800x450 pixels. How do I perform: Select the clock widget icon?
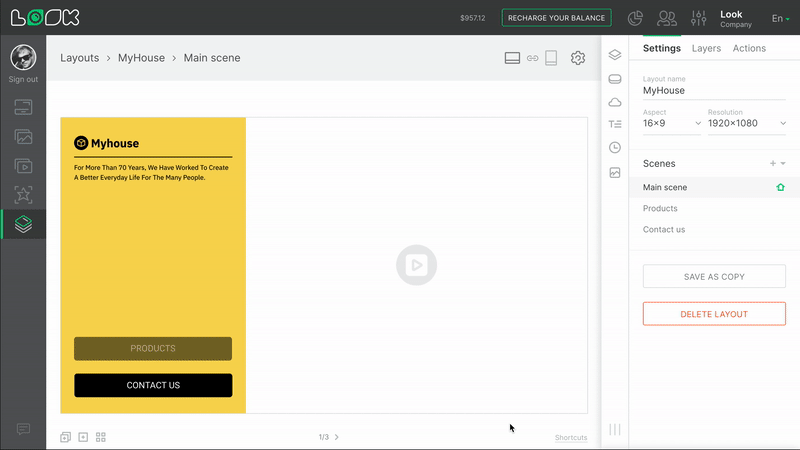(x=615, y=148)
